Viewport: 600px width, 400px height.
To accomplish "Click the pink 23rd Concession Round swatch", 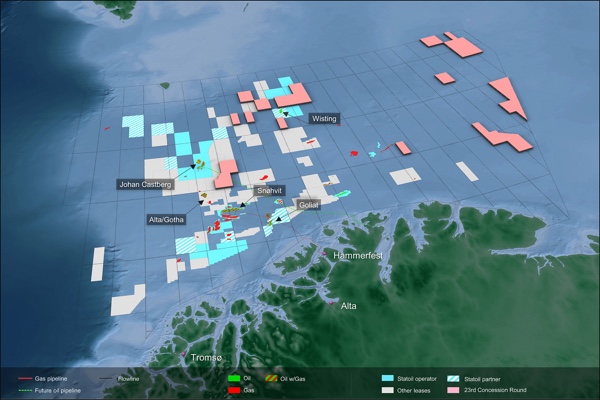I will [455, 390].
